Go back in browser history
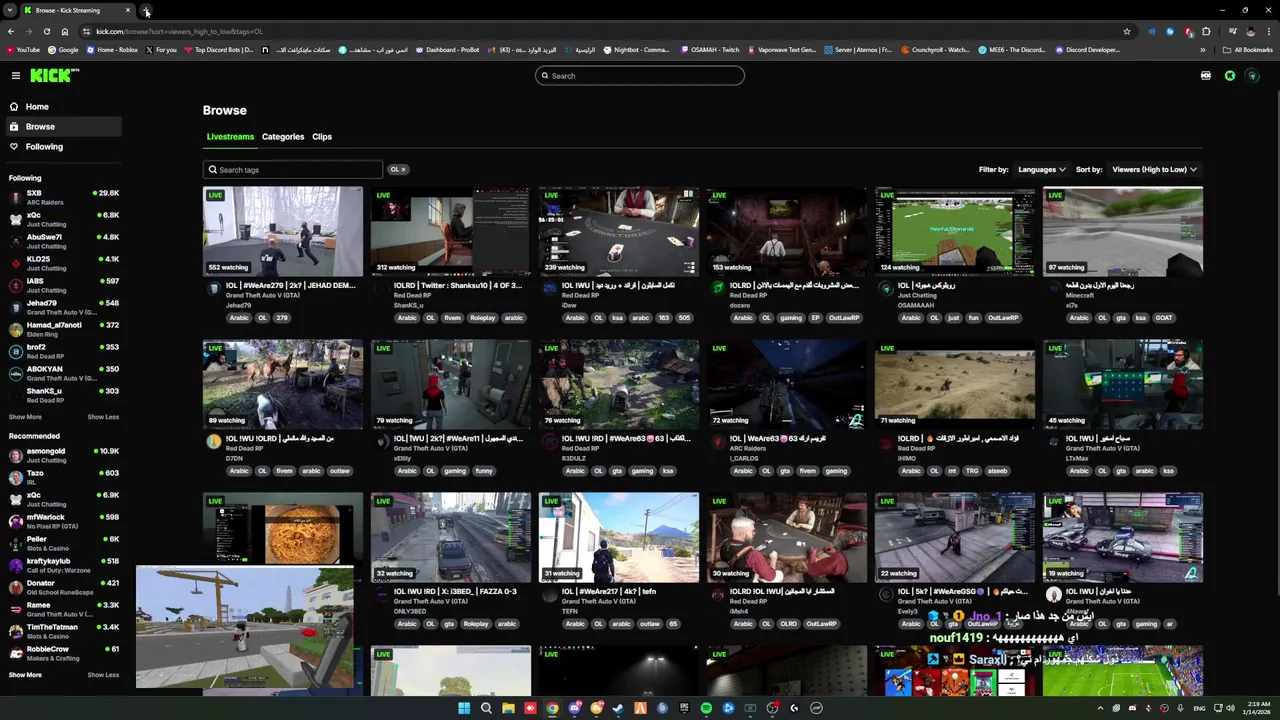 click(x=11, y=31)
